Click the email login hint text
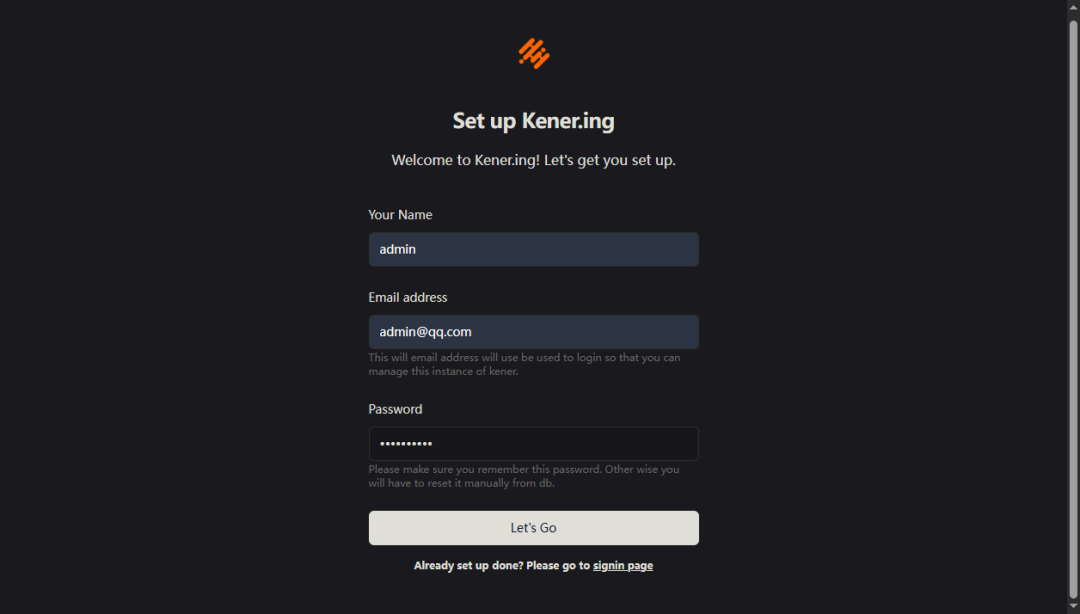The height and width of the screenshot is (614, 1080). click(x=524, y=365)
